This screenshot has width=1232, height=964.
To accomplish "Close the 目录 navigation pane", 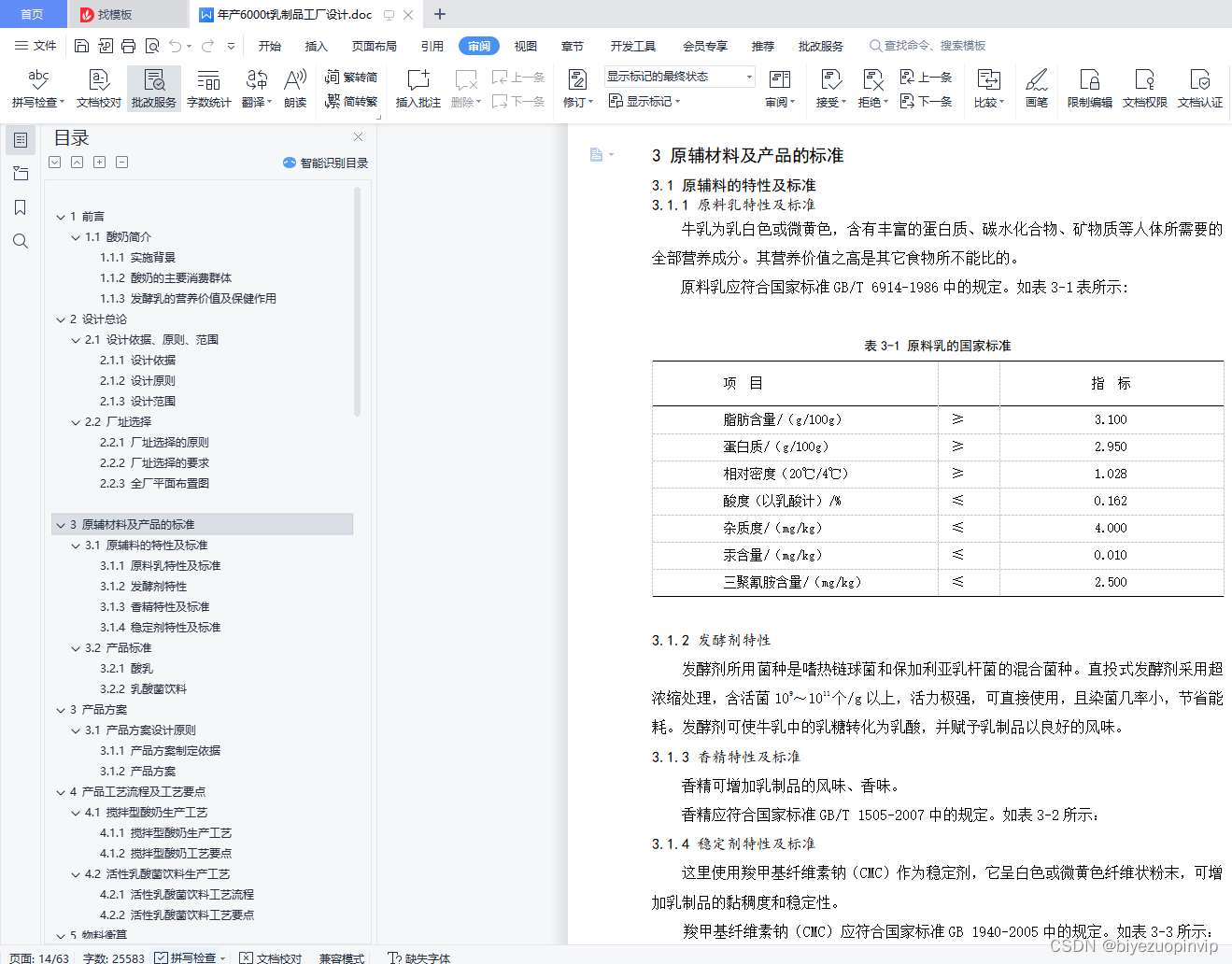I will point(358,137).
